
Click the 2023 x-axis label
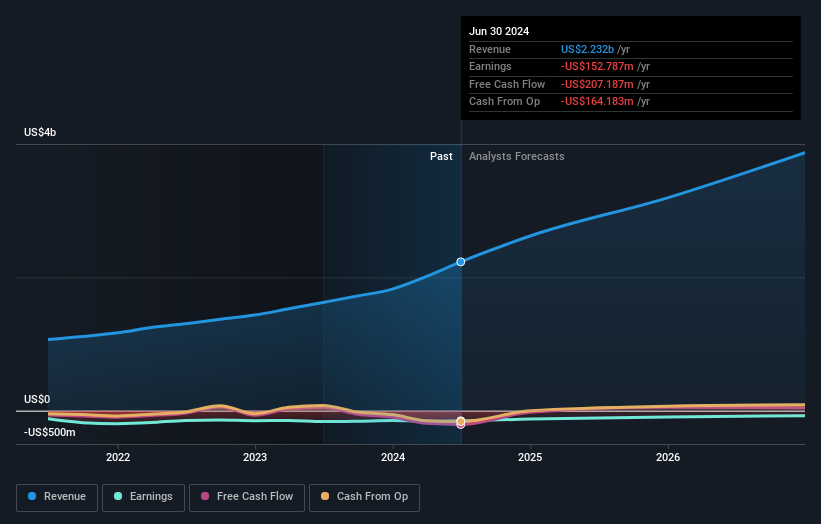tap(255, 458)
